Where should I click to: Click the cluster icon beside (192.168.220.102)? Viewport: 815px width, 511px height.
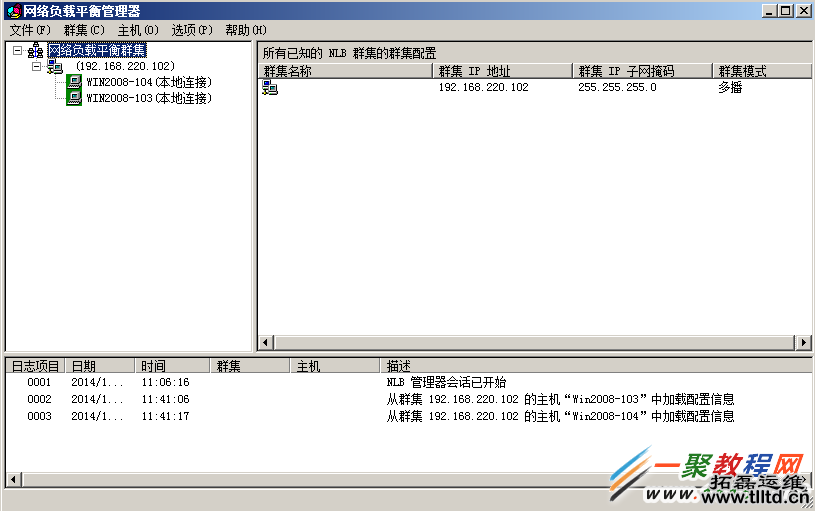[55, 66]
